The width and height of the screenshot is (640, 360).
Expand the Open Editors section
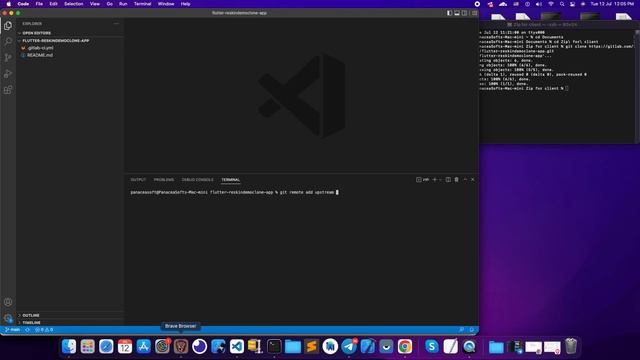click(70, 33)
